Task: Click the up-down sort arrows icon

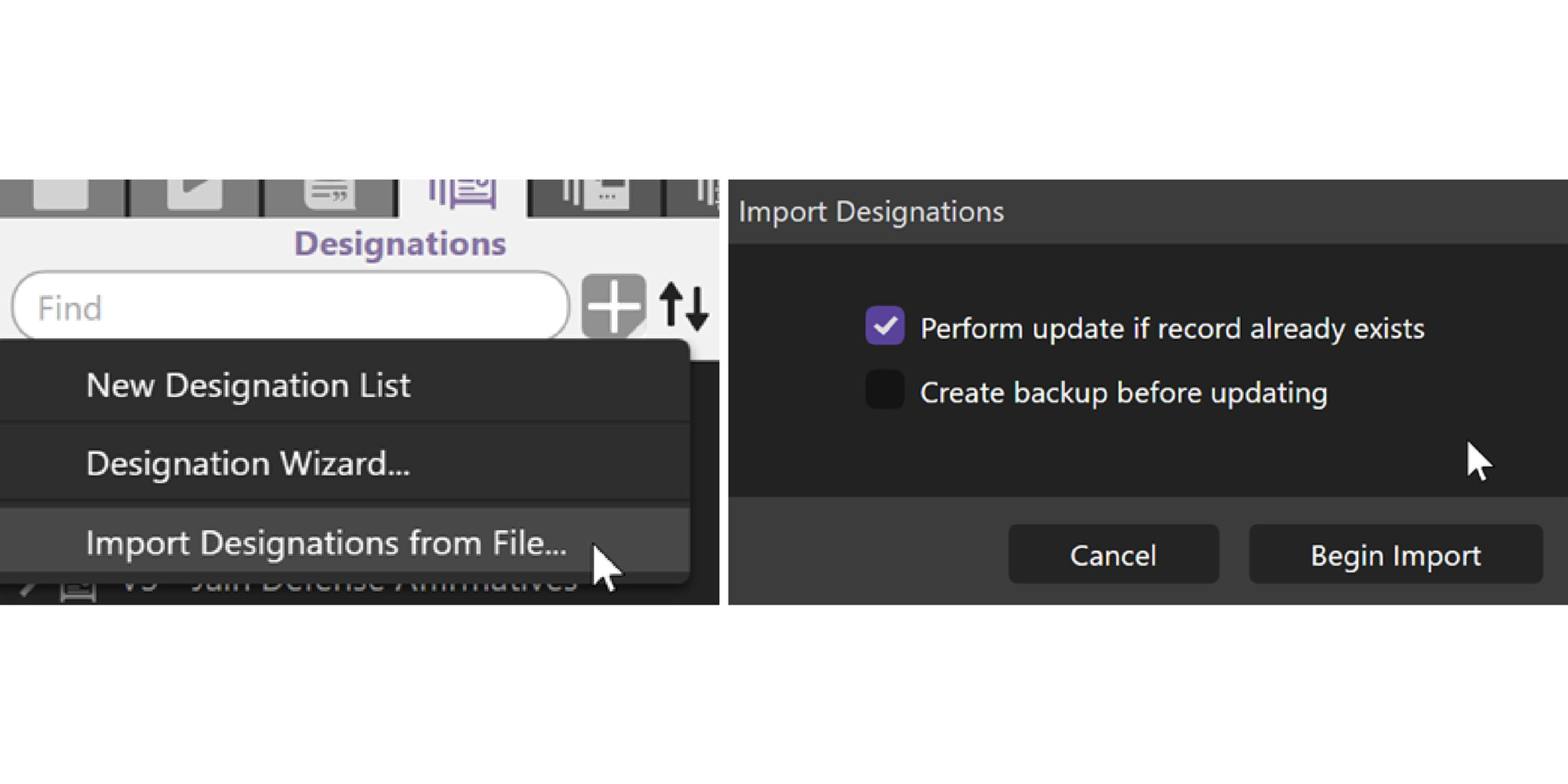Action: [x=684, y=306]
